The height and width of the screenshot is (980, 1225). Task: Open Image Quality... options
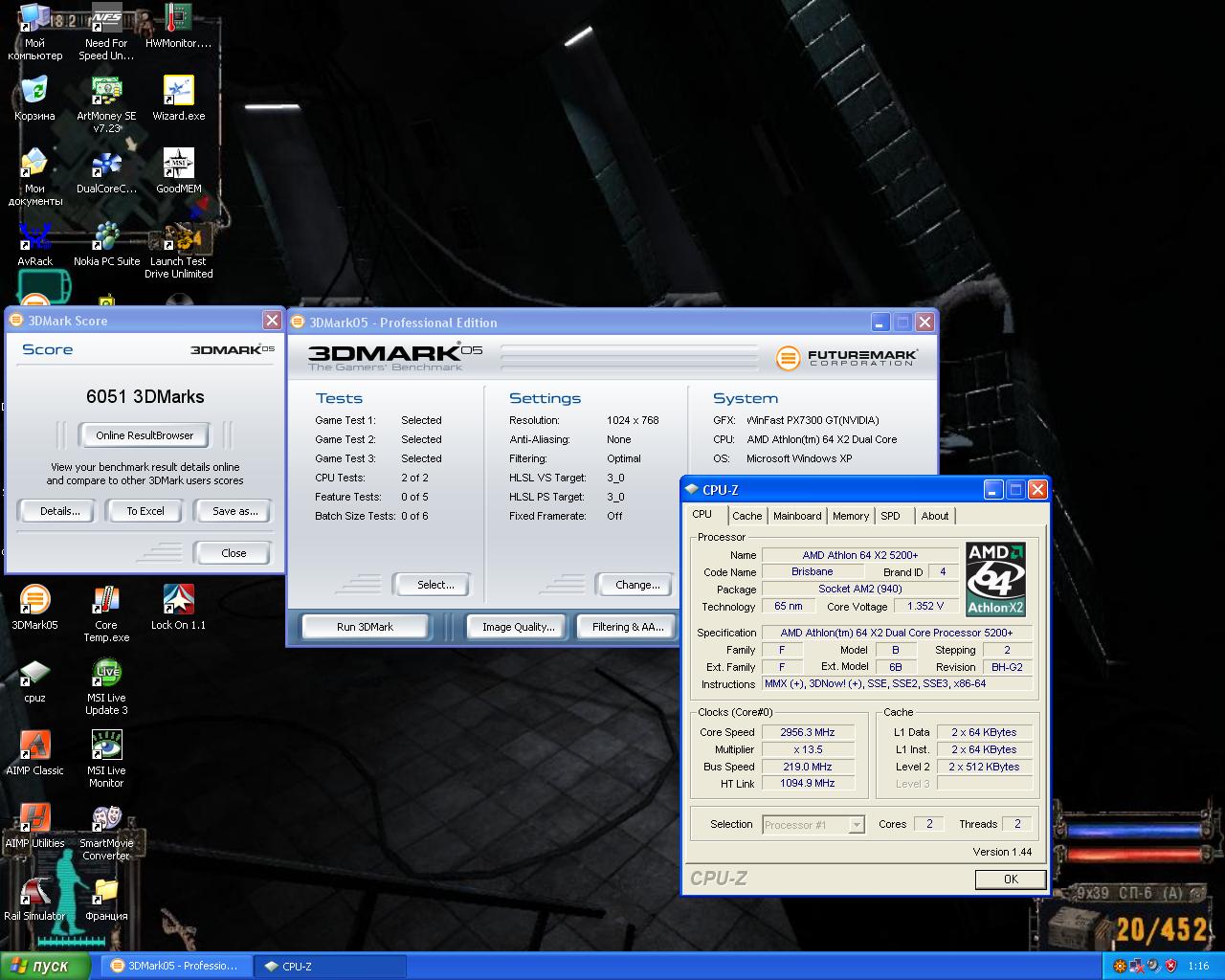point(518,627)
